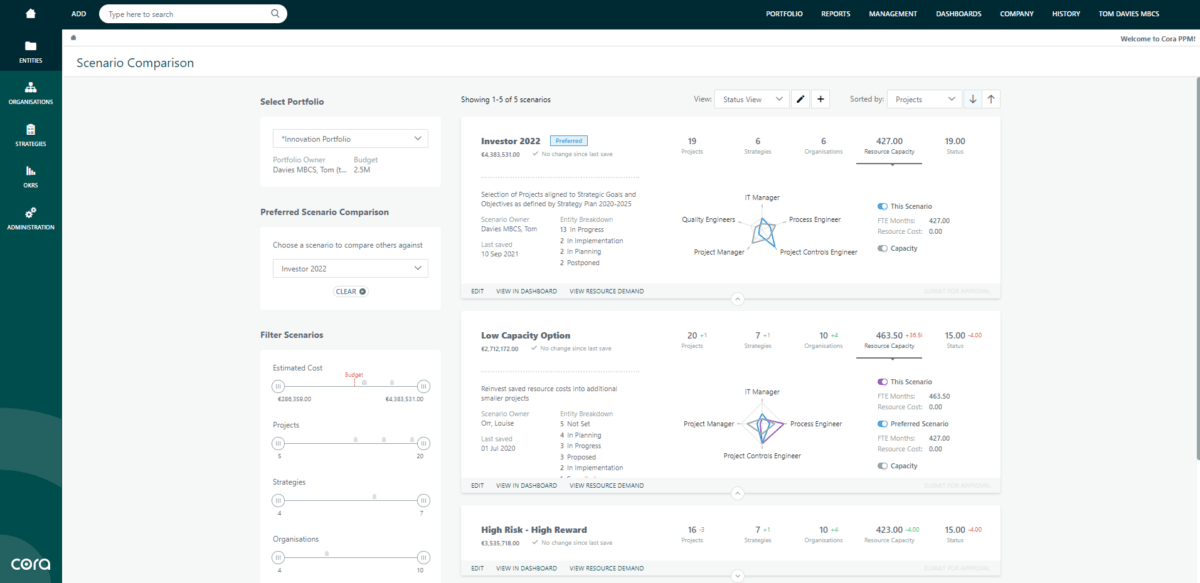The image size is (1200, 583).
Task: Open the Management menu
Action: 893,14
